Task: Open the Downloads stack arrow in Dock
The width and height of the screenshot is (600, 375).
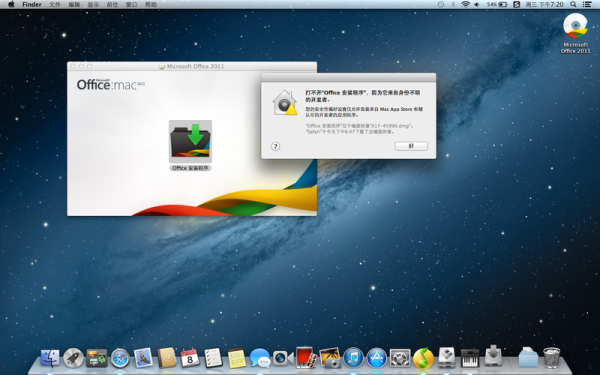Action: pyautogui.click(x=493, y=356)
